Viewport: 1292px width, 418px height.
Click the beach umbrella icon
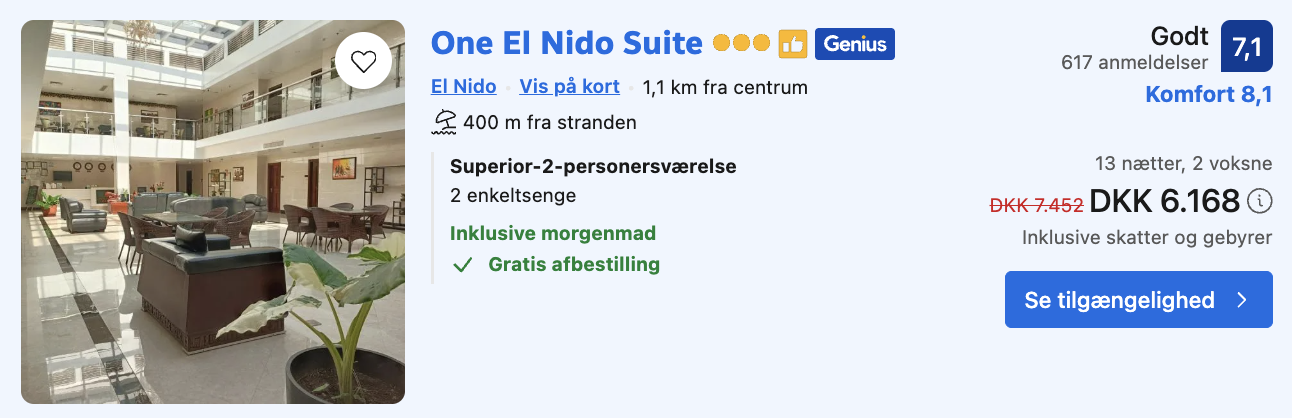coord(444,123)
